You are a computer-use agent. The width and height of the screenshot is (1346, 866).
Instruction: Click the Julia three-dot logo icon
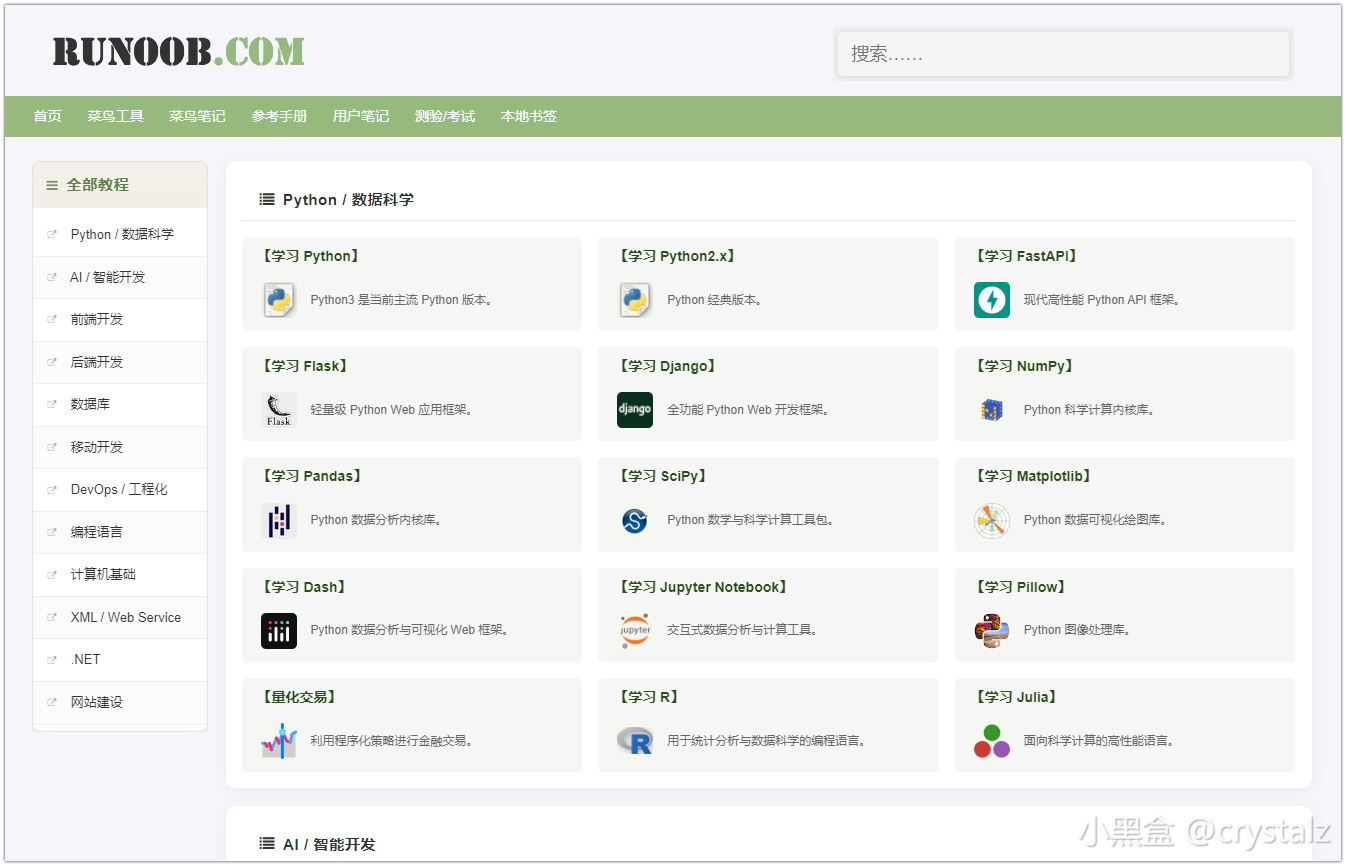pyautogui.click(x=992, y=741)
